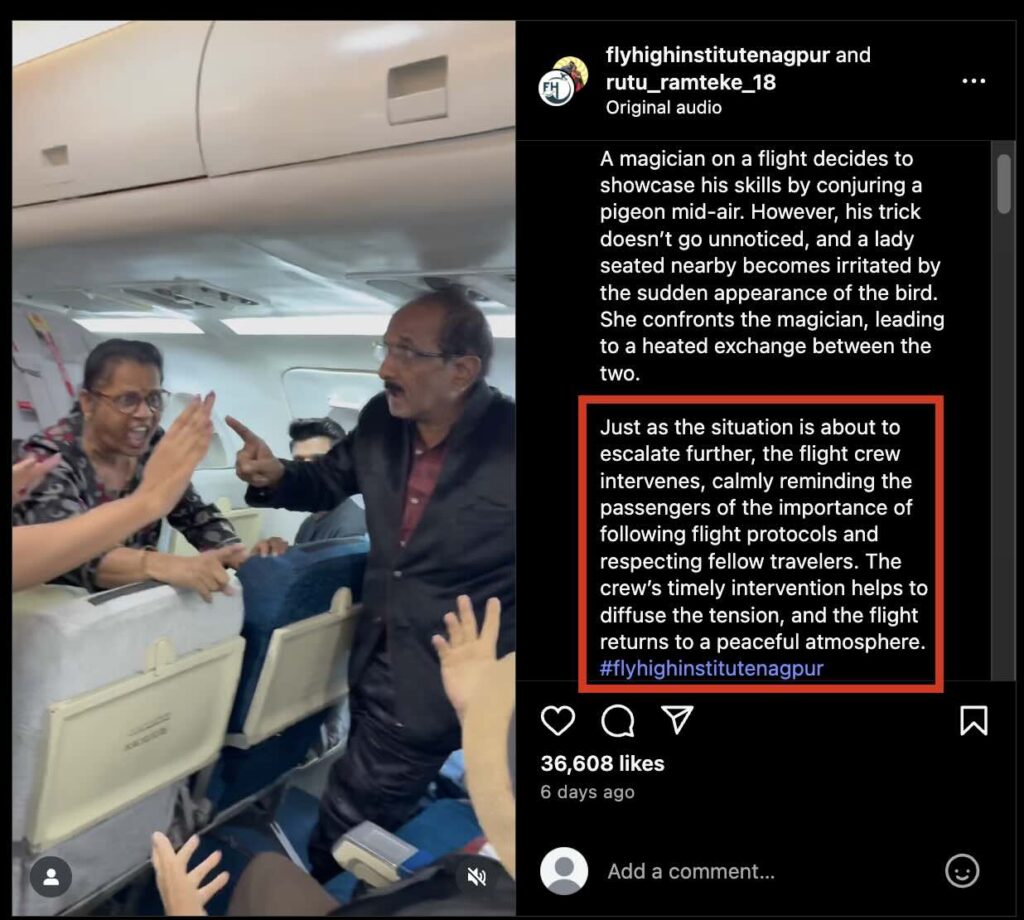Open rutu_ramteke_18 profile link
The image size is (1024, 920).
click(x=691, y=82)
